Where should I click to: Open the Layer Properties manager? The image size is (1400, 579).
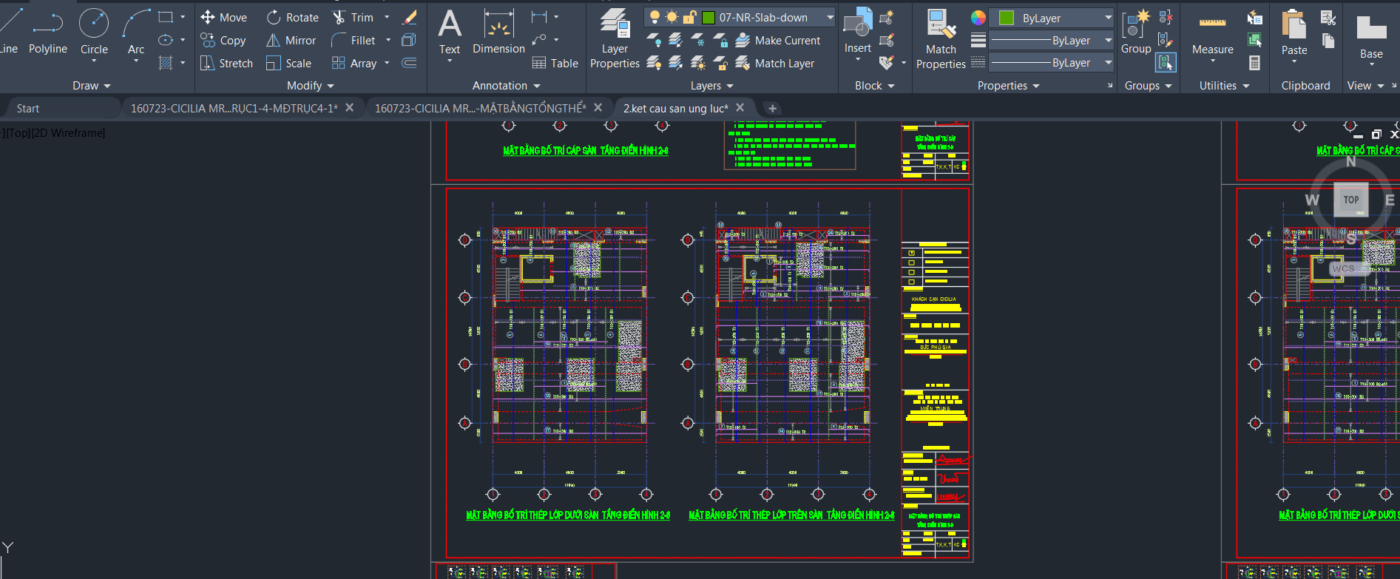(614, 40)
